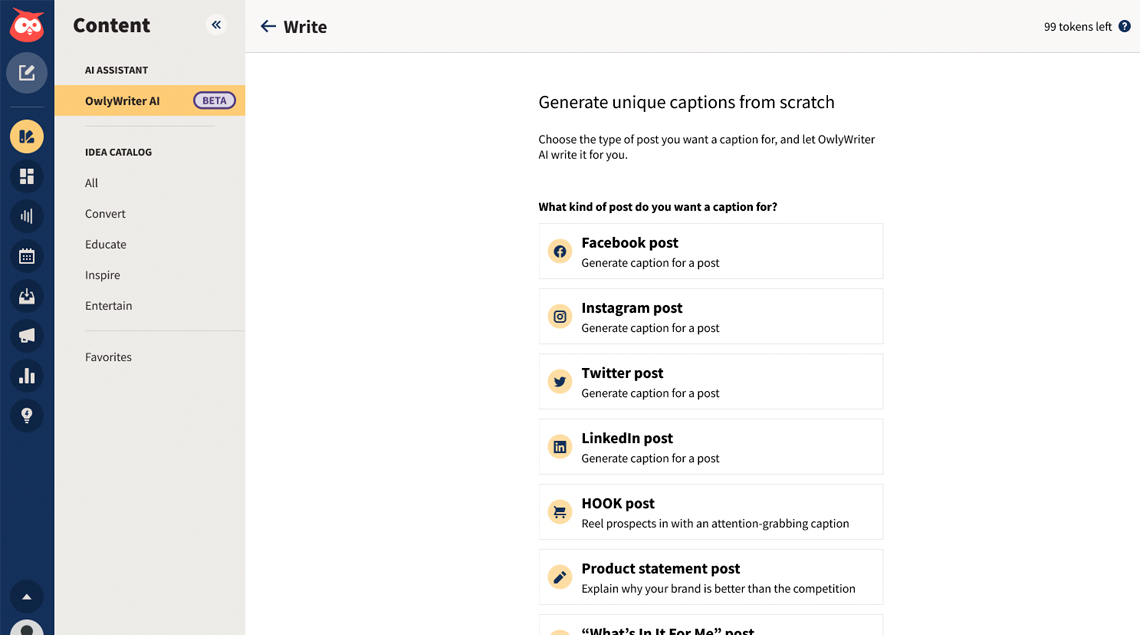1140x635 pixels.
Task: Open the Educate idea category
Action: coord(106,244)
